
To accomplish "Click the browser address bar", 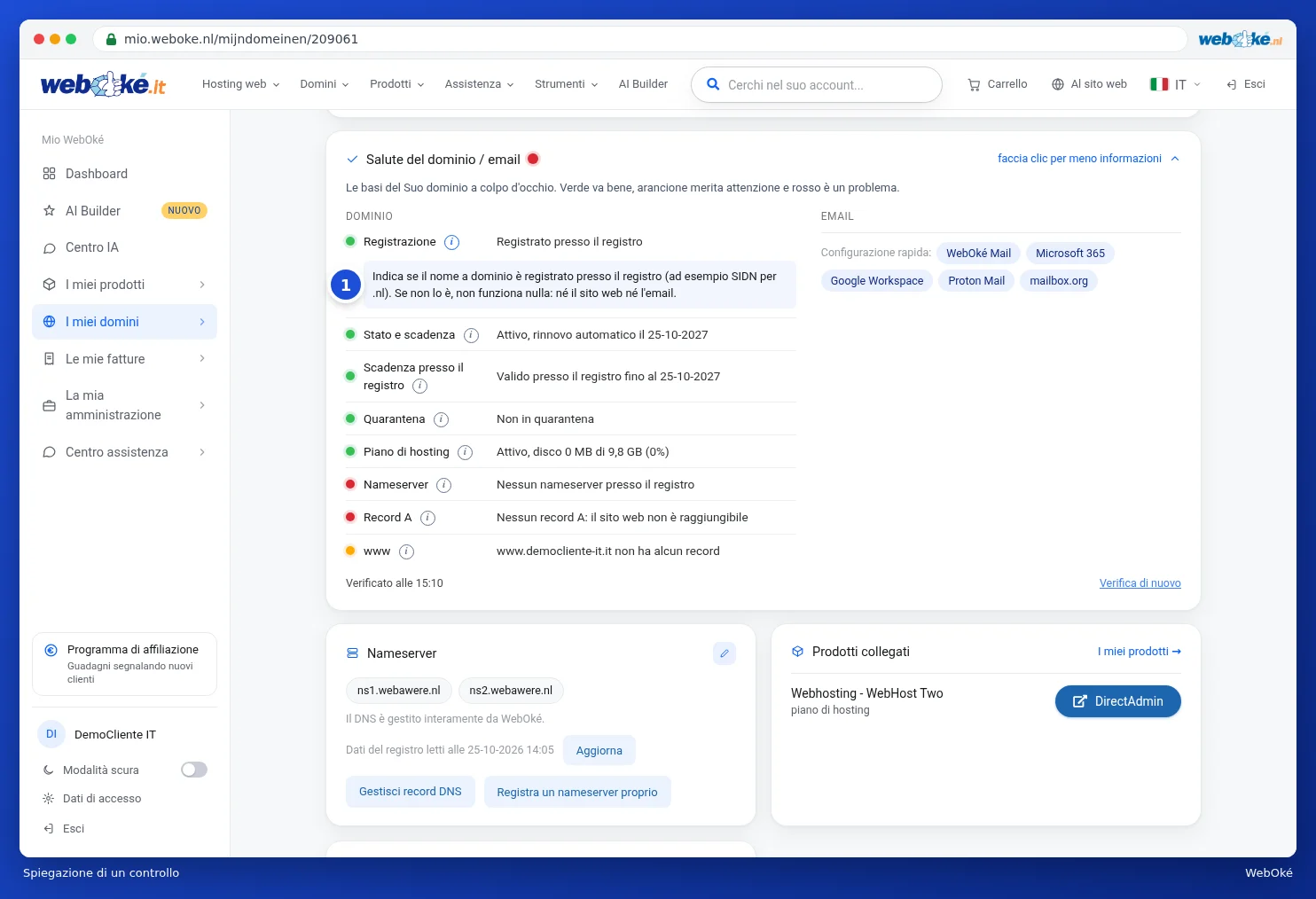I will (640, 39).
